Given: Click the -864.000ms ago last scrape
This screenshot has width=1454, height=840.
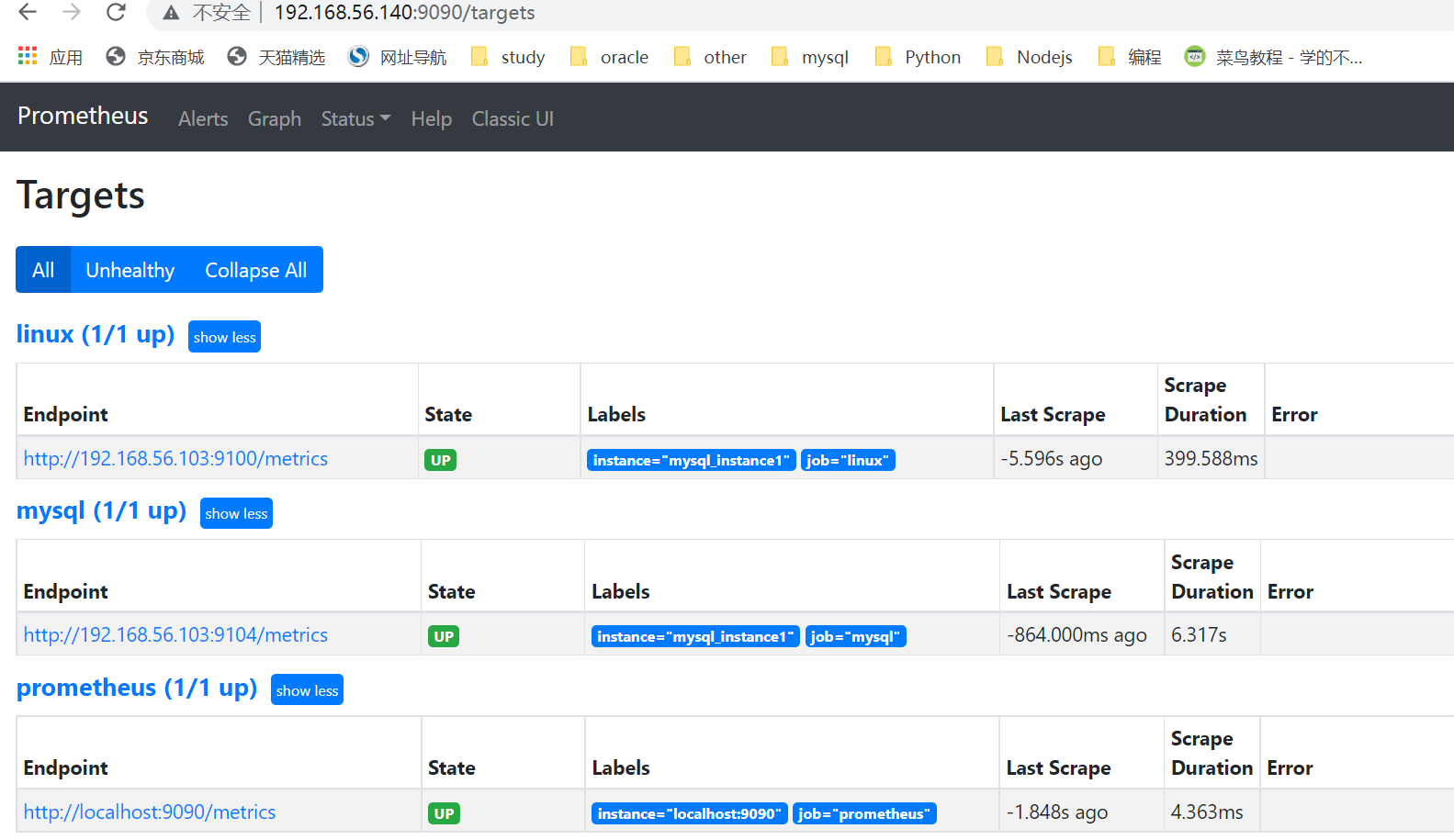Looking at the screenshot, I should [1076, 634].
